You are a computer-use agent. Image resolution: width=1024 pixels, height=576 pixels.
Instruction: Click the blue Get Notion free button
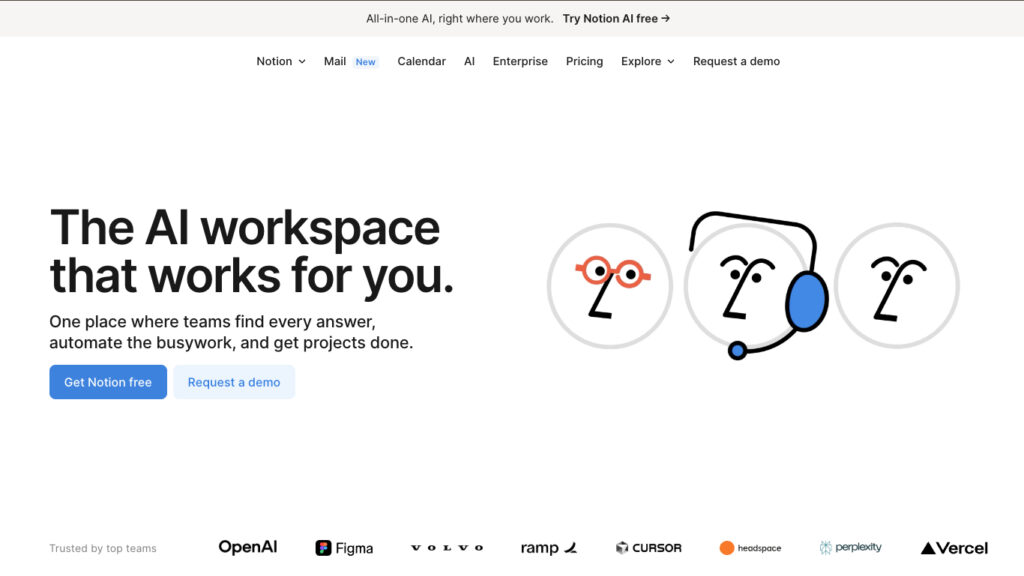point(107,382)
